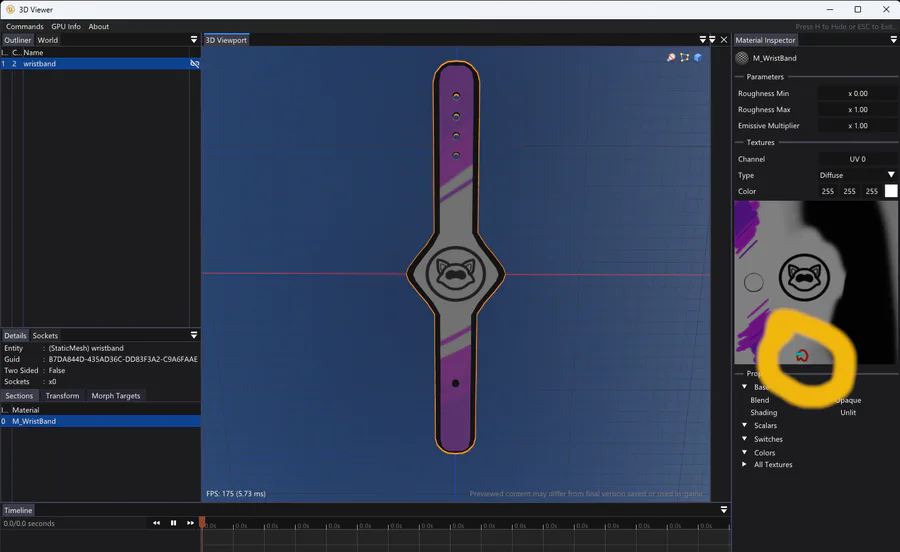The width and height of the screenshot is (900, 552).
Task: Open the Details panel options menu
Action: 194,335
